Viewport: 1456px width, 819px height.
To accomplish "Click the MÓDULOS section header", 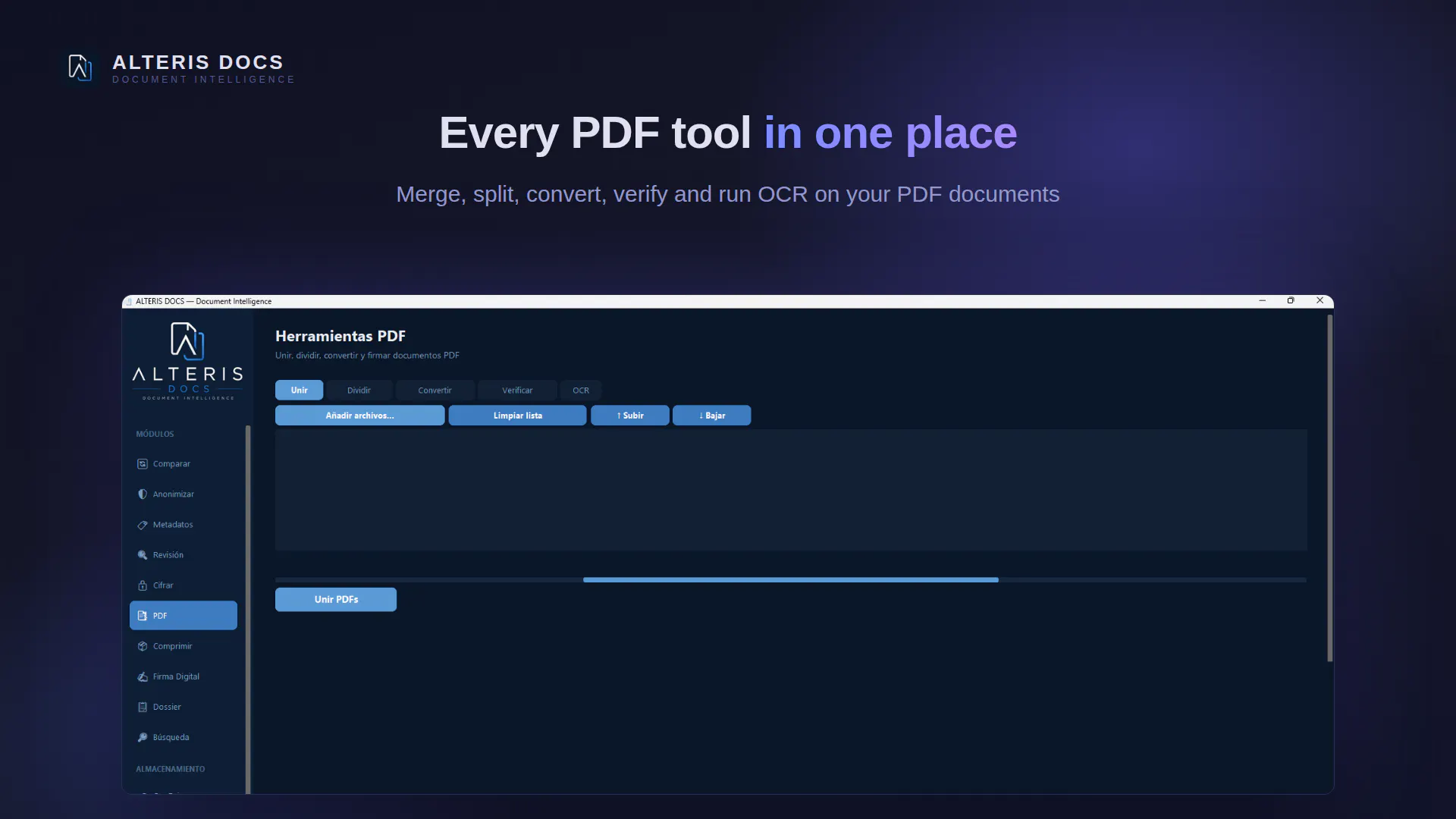I will click(155, 434).
